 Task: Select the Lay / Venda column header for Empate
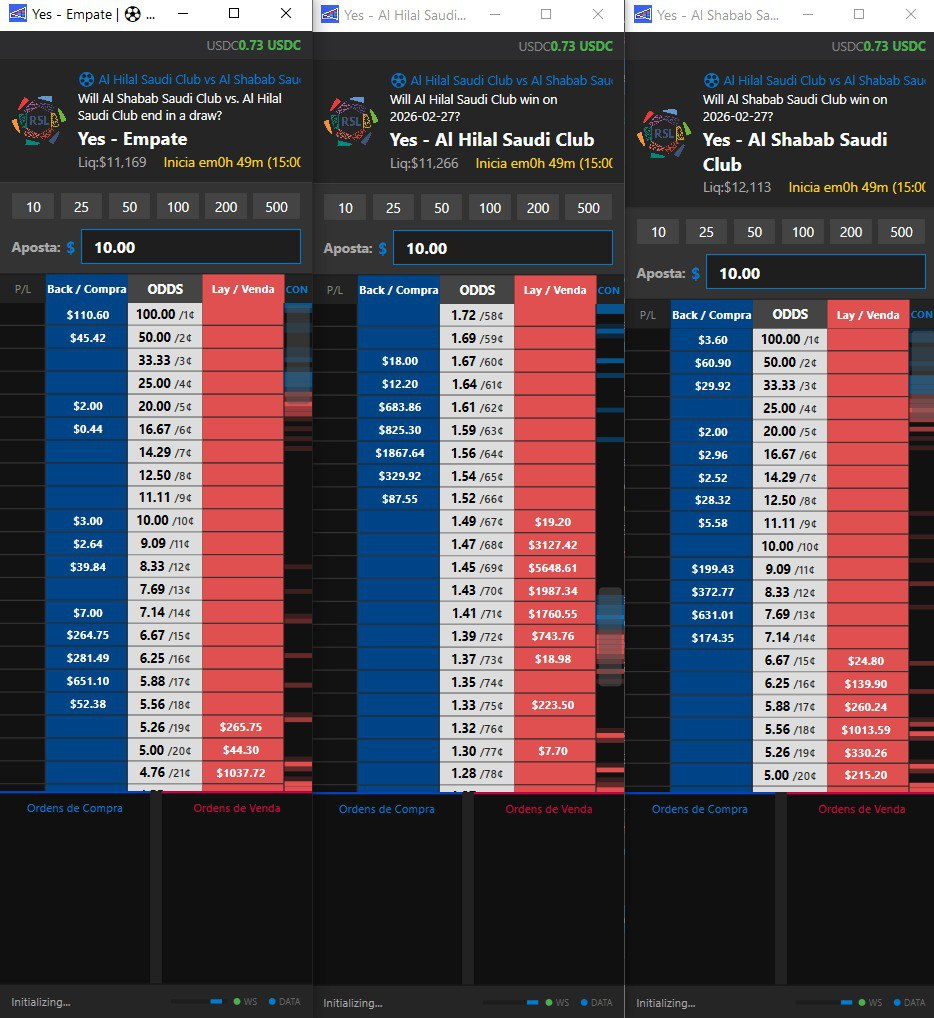[x=243, y=289]
